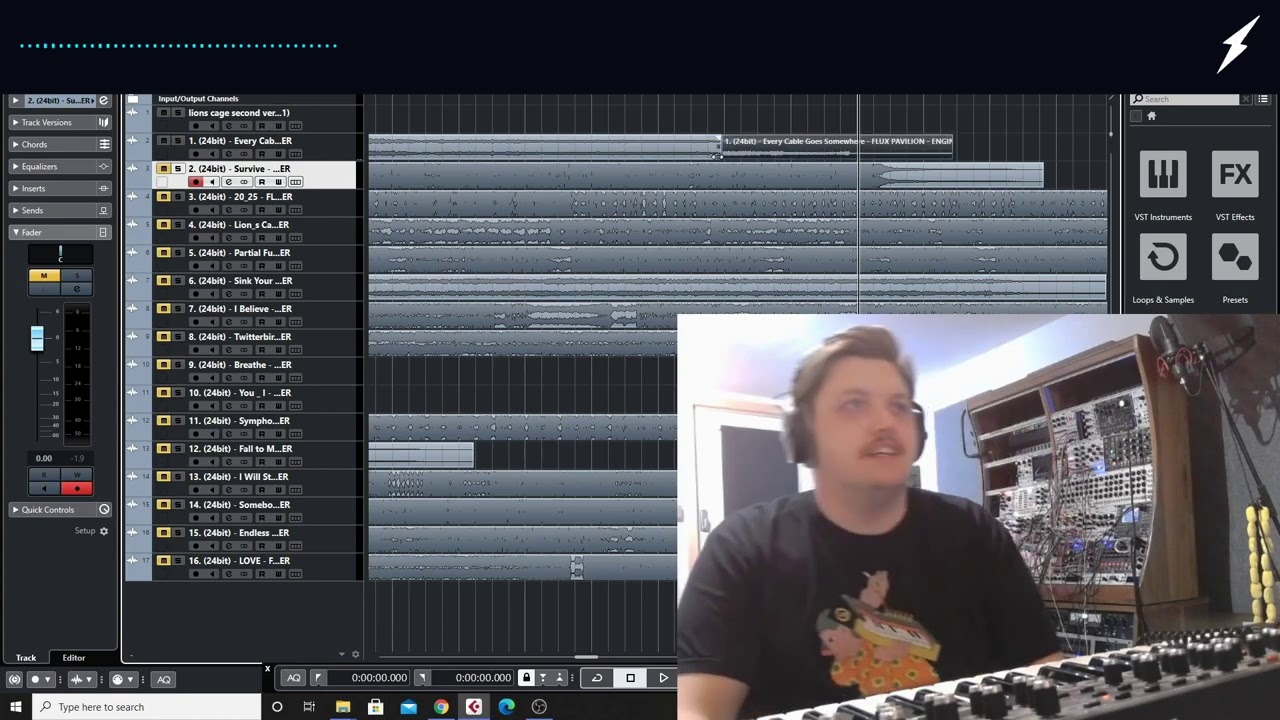
Task: Click the inspector volume fader handle
Action: 37,339
